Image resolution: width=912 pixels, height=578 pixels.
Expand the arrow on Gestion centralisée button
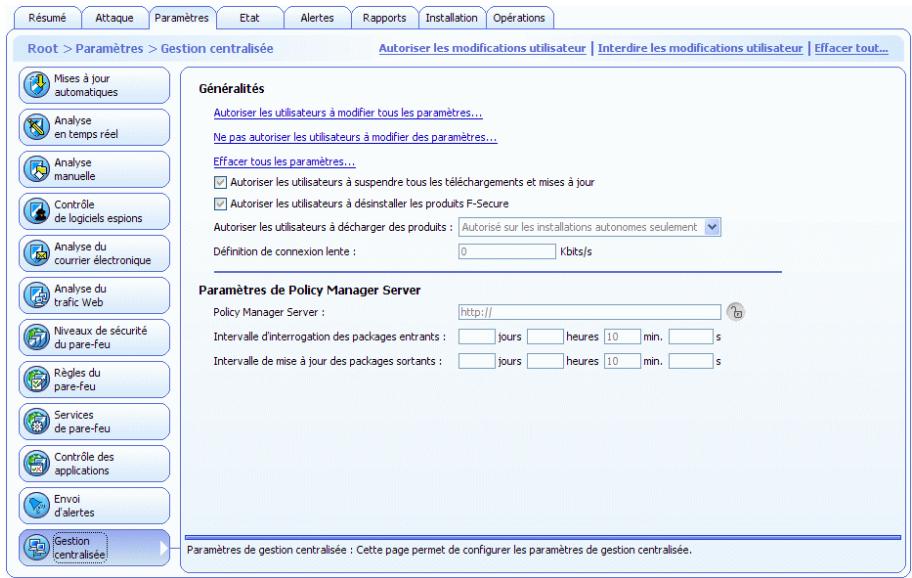tap(163, 548)
